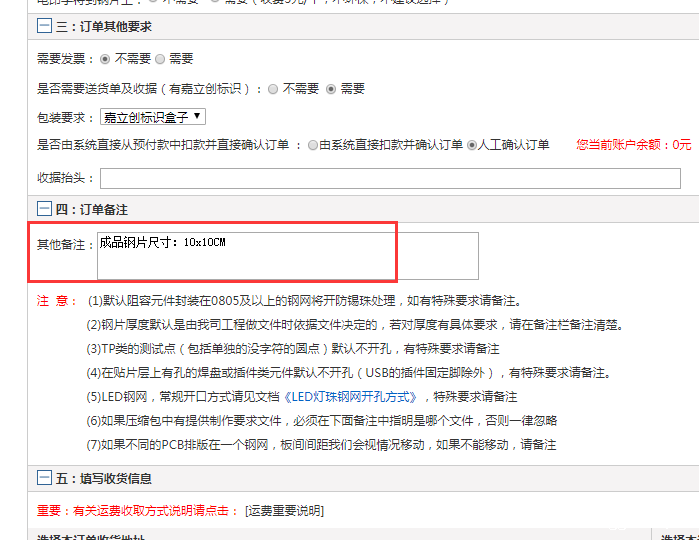The height and width of the screenshot is (540, 699).
Task: Collapse section 五 填写收货信息 minus icon
Action: pyautogui.click(x=45, y=478)
